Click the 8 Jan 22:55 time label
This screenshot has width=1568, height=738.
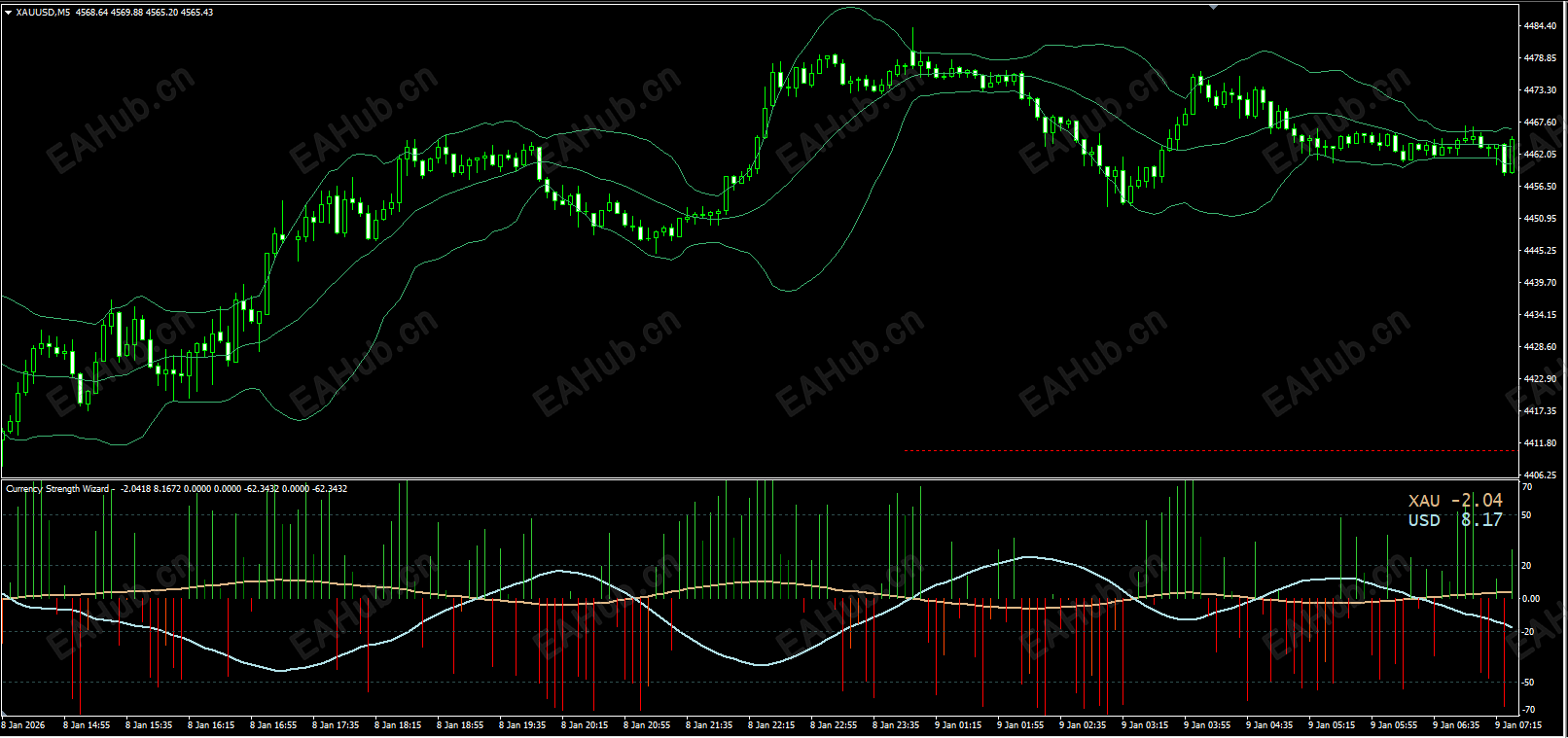click(834, 725)
